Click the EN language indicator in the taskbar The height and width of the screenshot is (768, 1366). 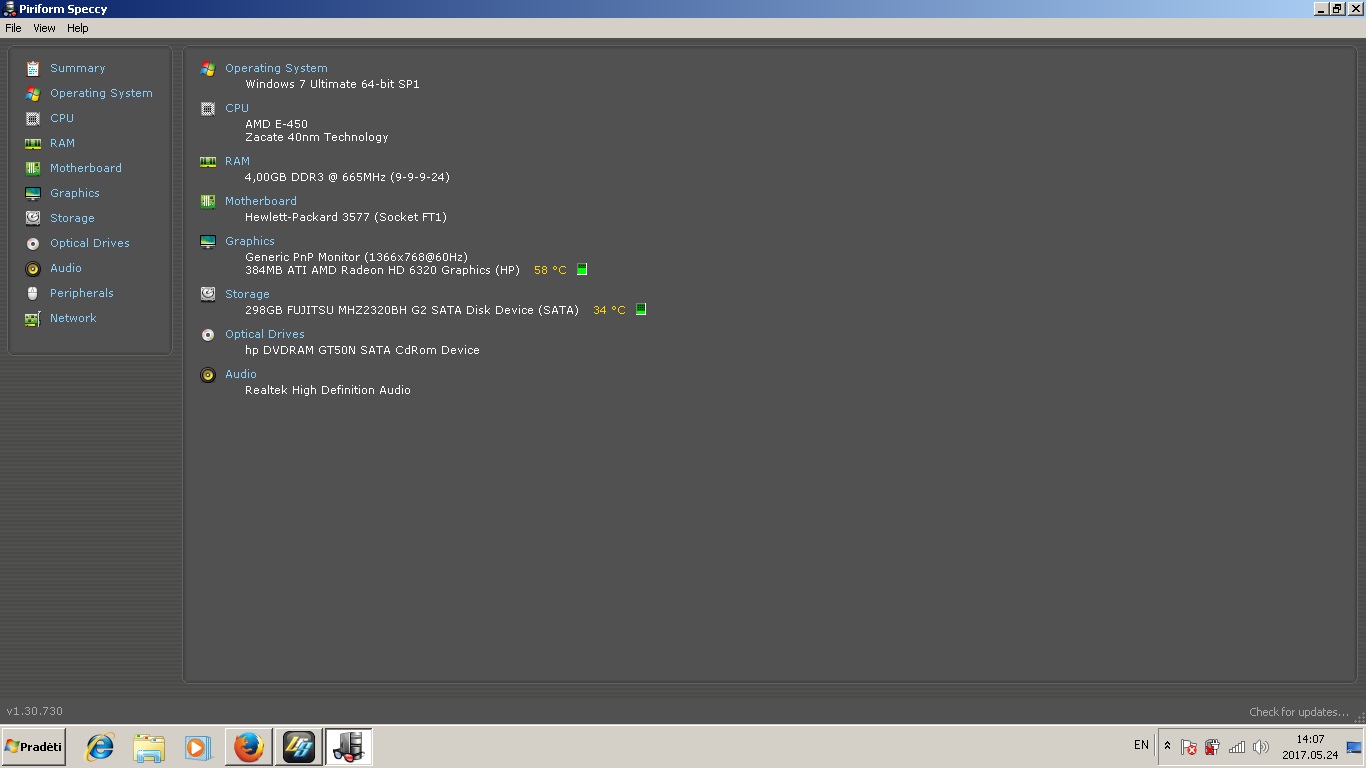[1141, 745]
